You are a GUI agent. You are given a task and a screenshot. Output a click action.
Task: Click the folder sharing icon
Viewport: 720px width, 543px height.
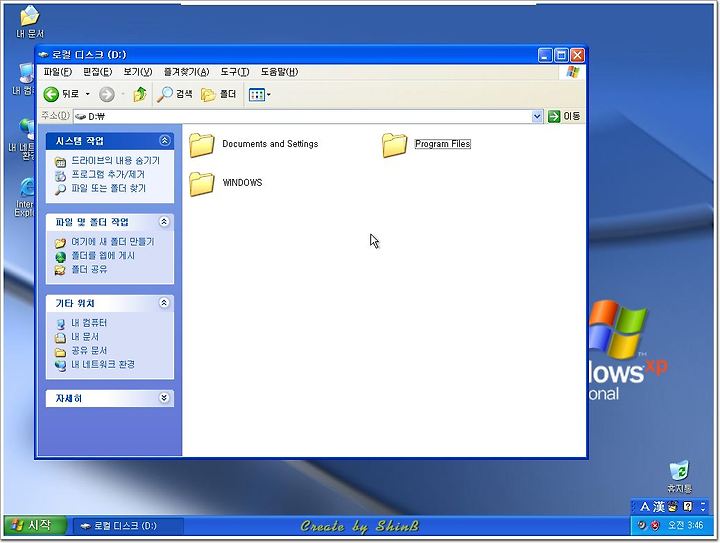[60, 270]
